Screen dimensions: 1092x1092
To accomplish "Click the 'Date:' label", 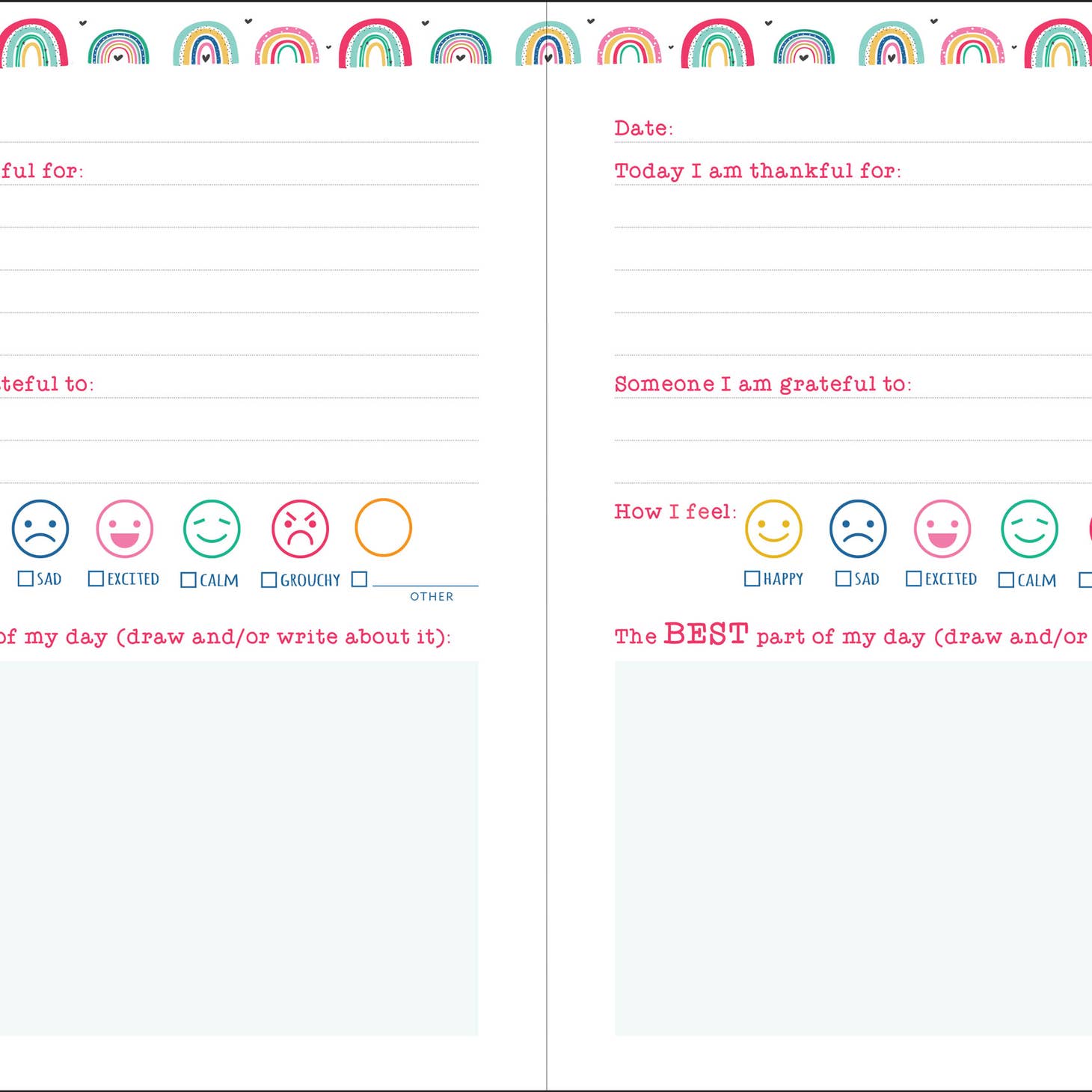I will pyautogui.click(x=643, y=129).
